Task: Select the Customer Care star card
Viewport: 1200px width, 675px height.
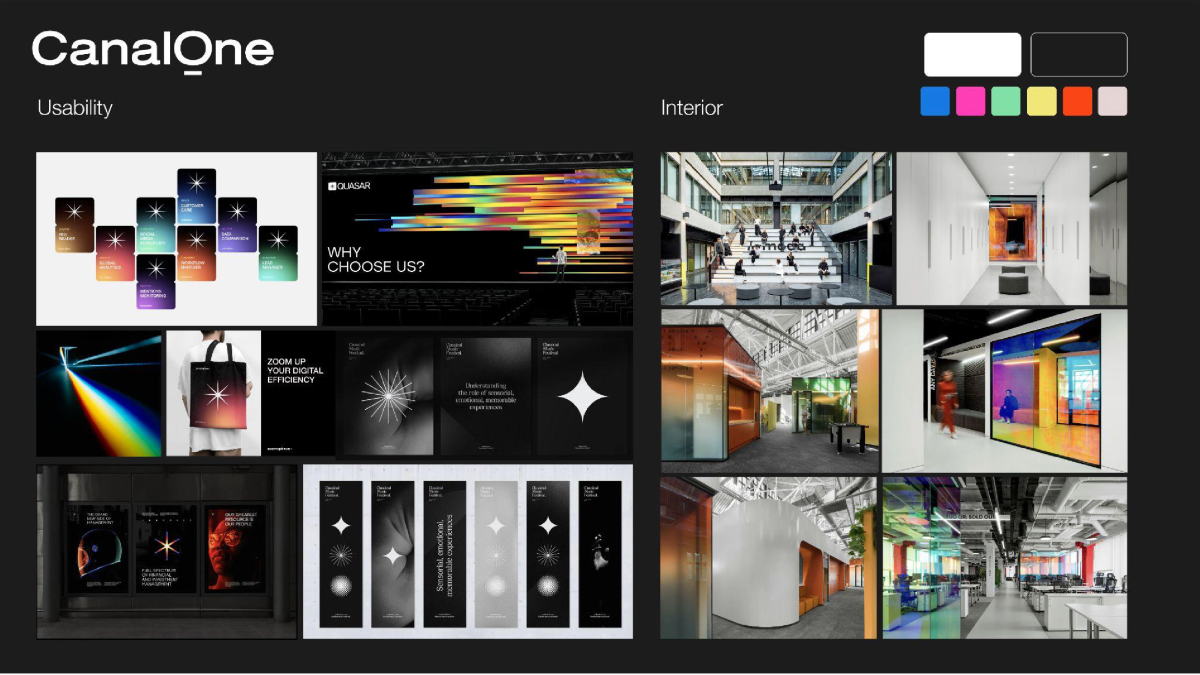Action: tap(197, 195)
